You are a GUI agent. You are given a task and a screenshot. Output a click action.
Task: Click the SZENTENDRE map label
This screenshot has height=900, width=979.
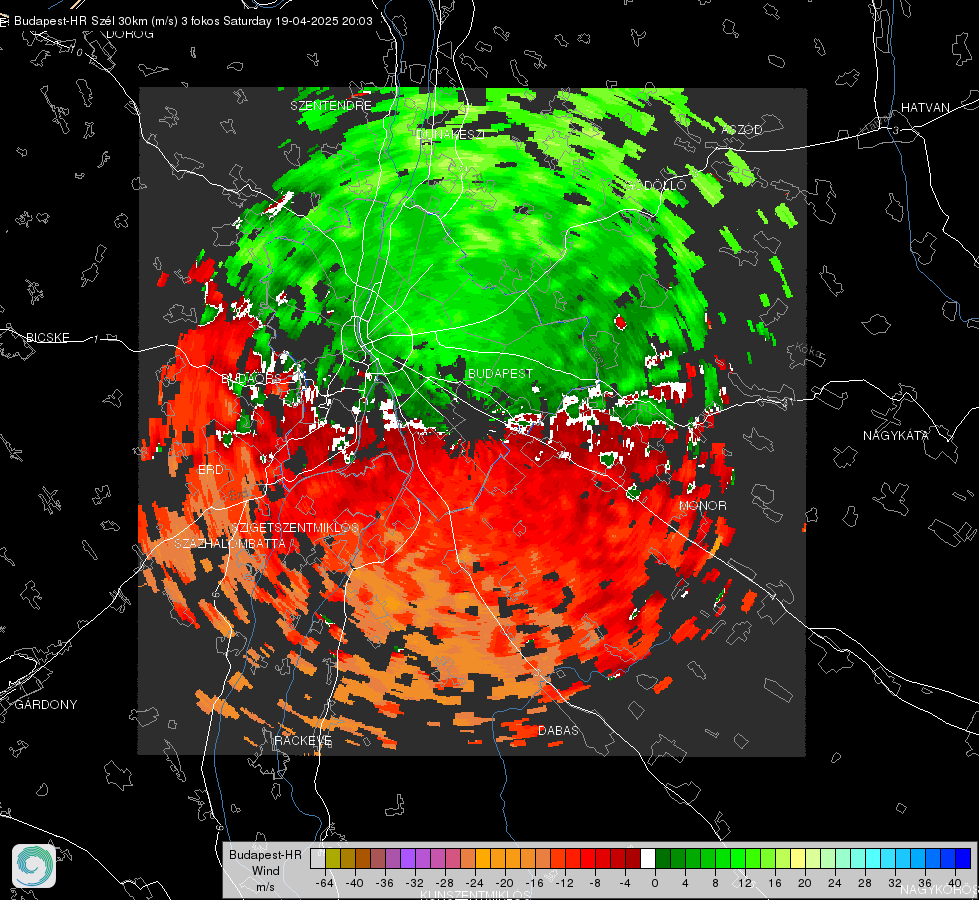(331, 106)
